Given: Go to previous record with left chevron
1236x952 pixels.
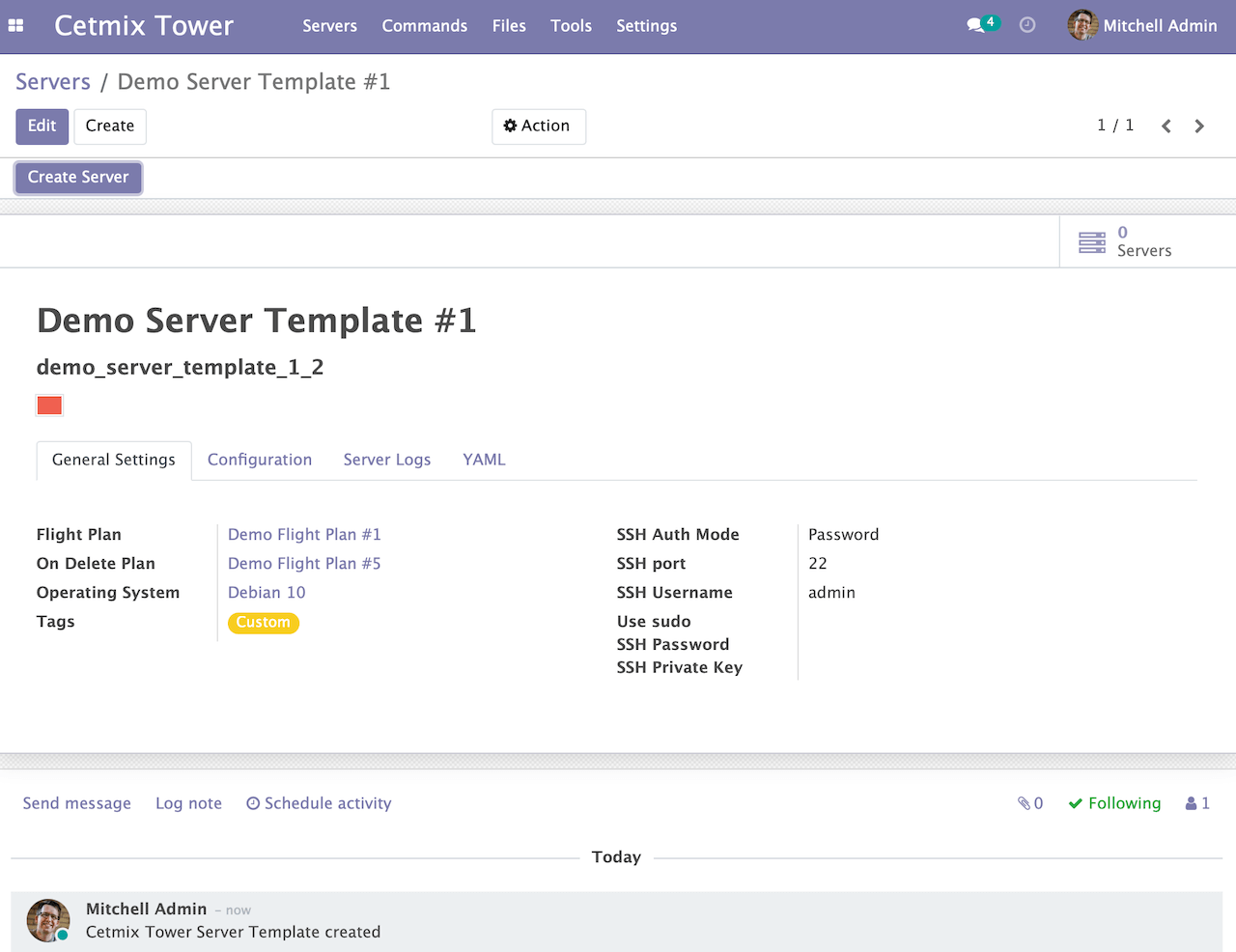Looking at the screenshot, I should (x=1166, y=126).
